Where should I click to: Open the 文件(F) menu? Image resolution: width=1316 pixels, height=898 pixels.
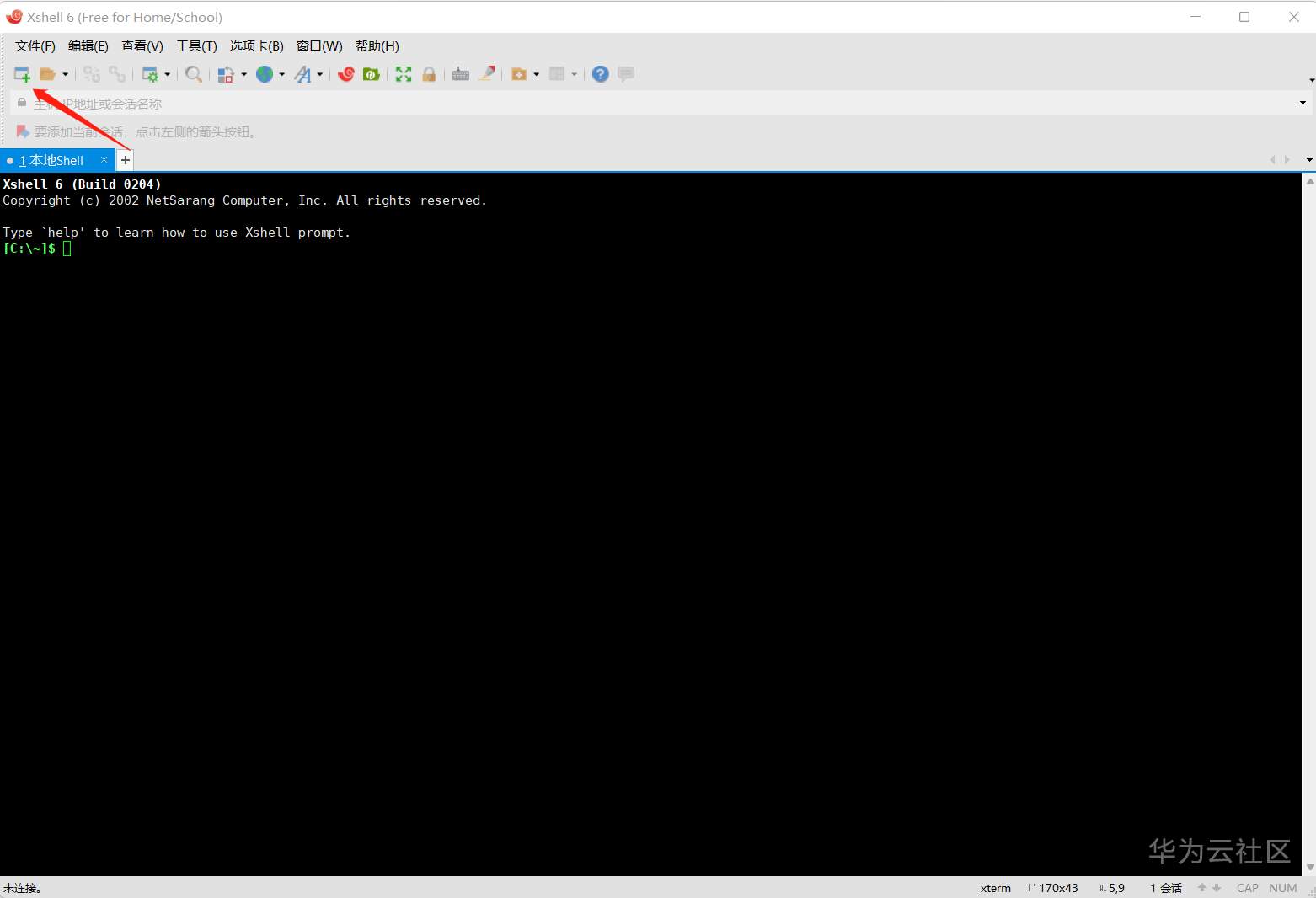click(x=35, y=46)
